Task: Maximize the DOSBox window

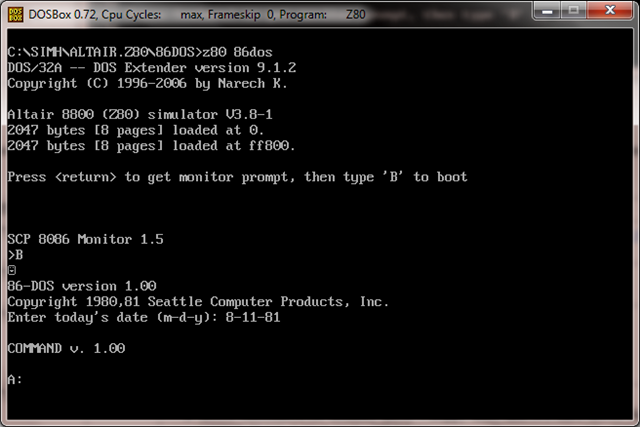Action: pyautogui.click(x=573, y=10)
